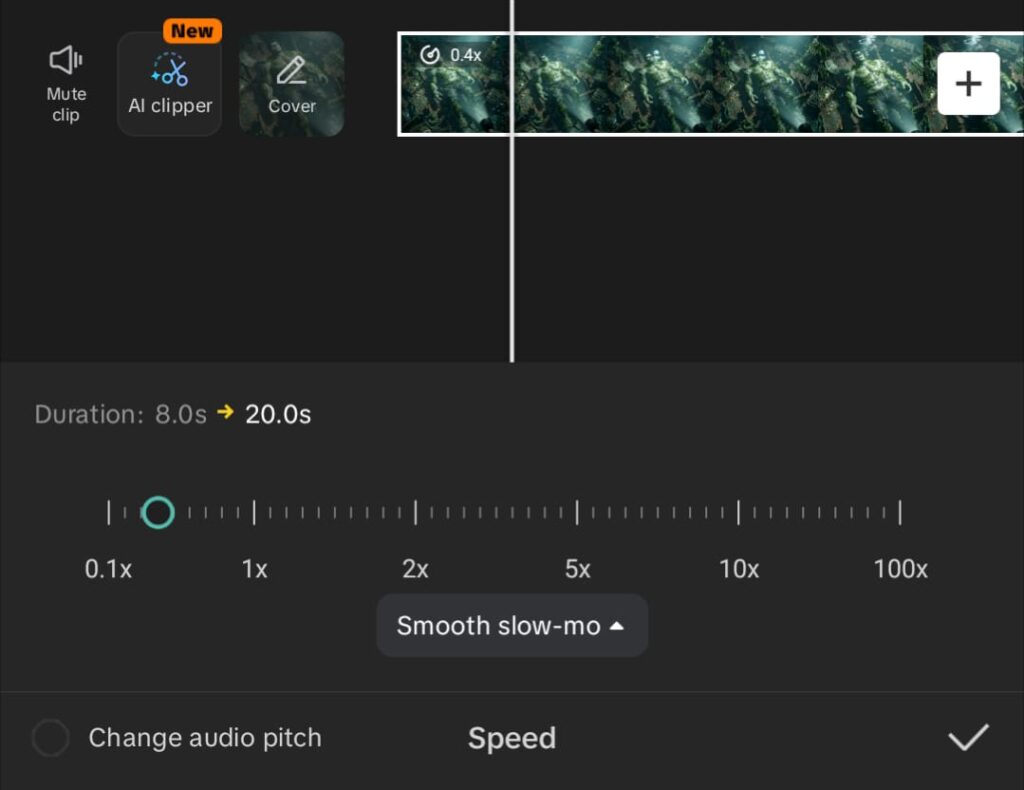Select the Cover editing tool
Screen dimensions: 1024x790
[291, 85]
